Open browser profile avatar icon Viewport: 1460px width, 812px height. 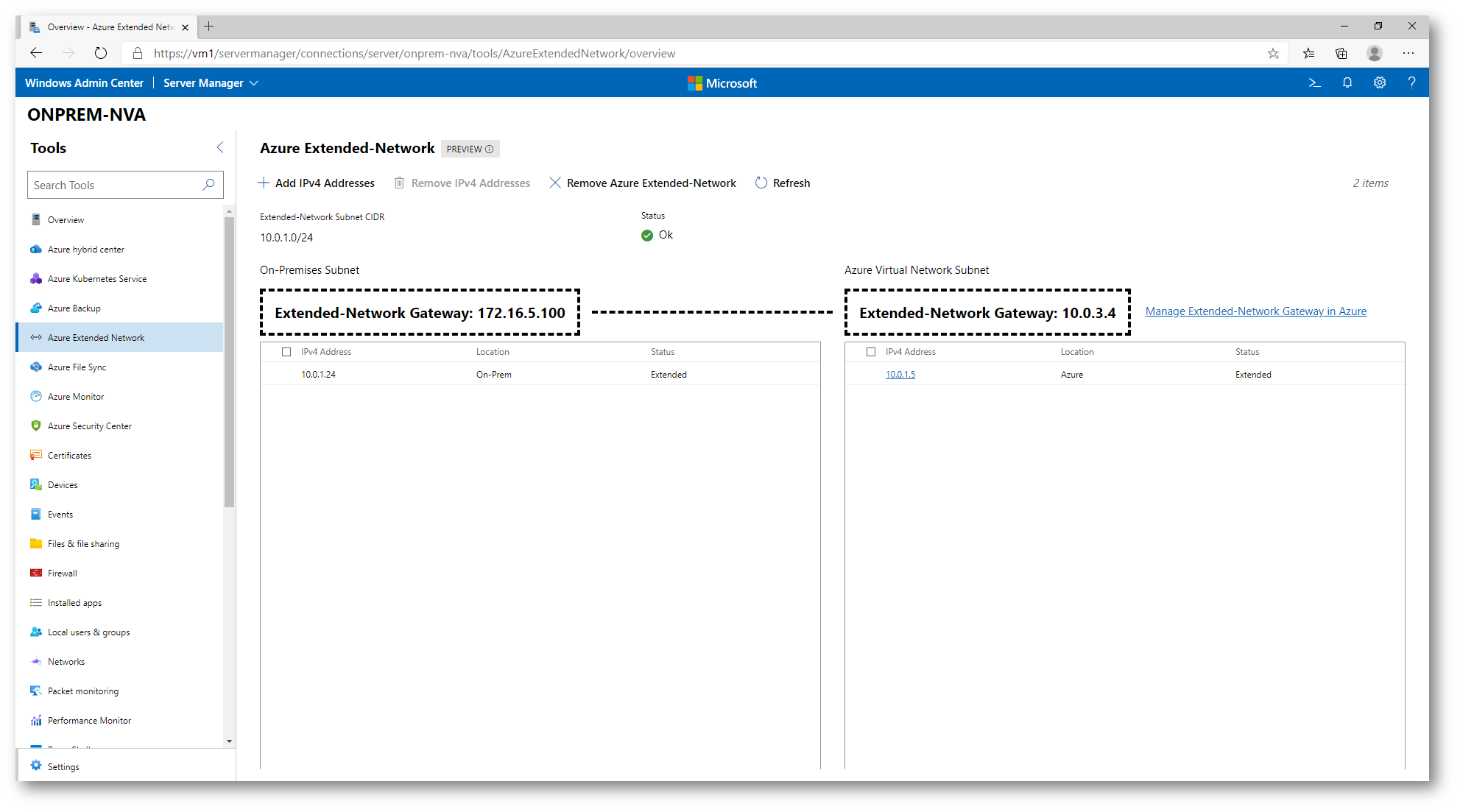1374,53
